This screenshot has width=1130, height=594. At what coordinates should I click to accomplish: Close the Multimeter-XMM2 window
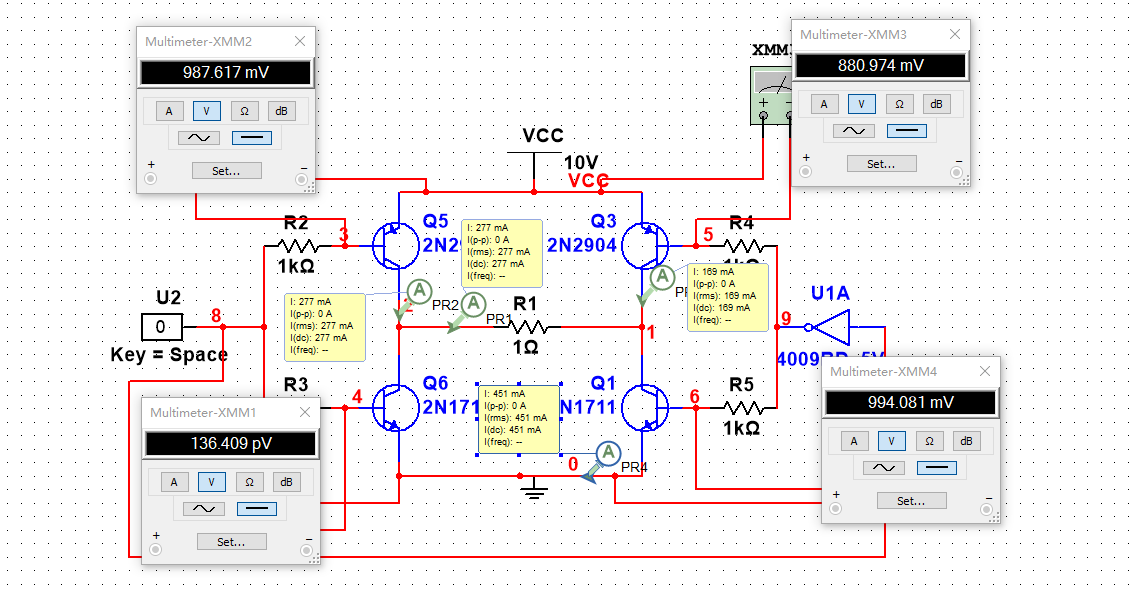pos(300,42)
